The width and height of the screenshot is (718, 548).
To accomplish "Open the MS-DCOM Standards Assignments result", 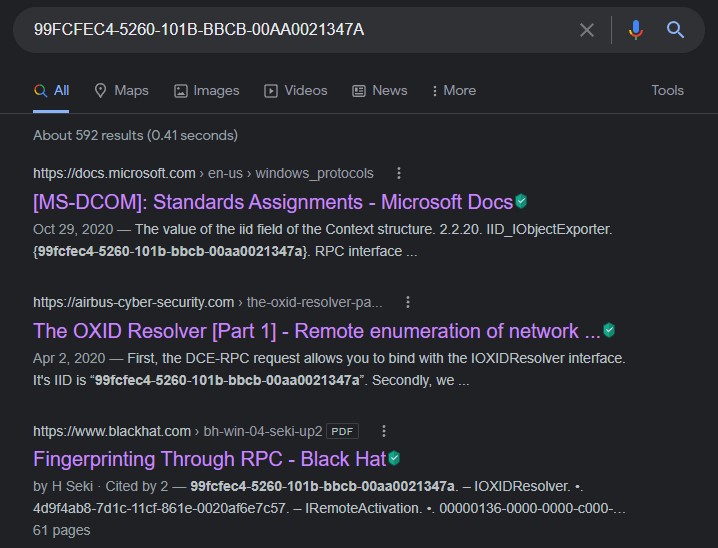I will (x=273, y=202).
